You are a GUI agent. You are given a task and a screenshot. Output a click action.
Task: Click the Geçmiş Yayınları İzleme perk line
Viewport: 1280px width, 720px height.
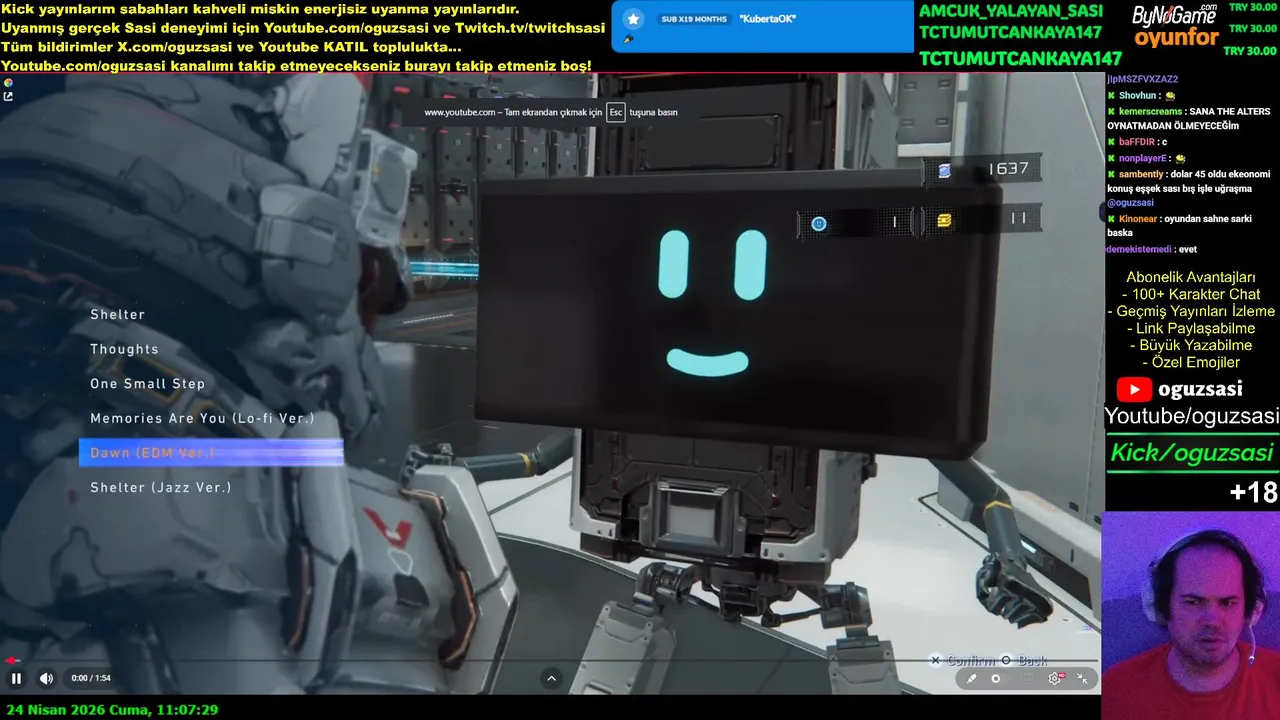(1191, 311)
